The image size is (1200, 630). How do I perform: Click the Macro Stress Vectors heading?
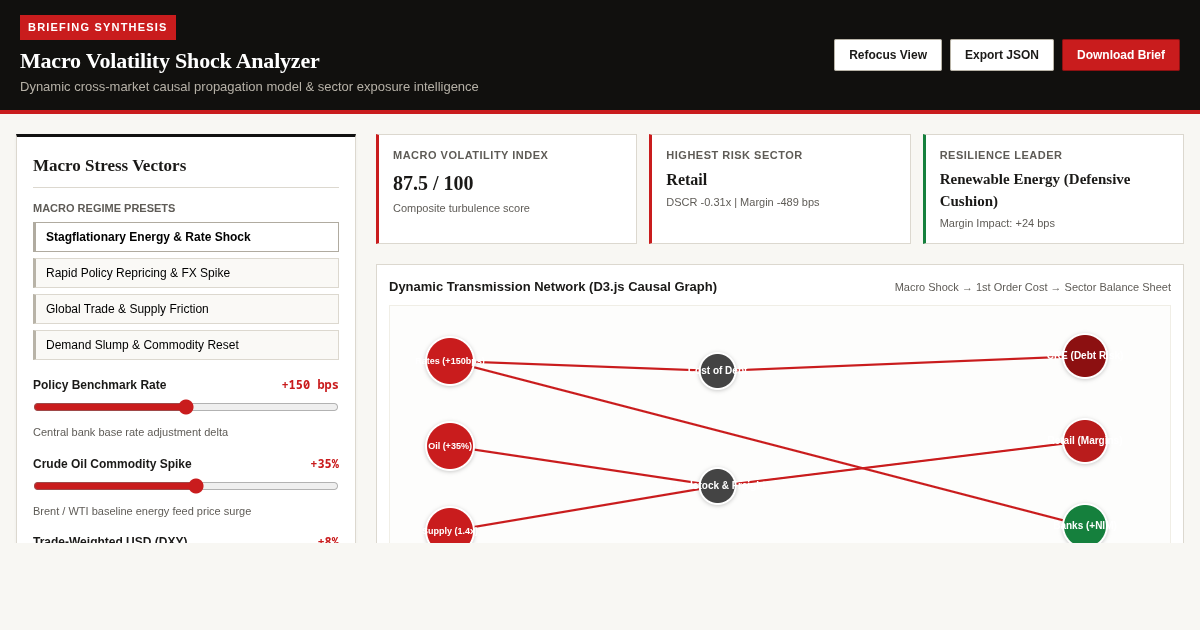[x=110, y=166]
